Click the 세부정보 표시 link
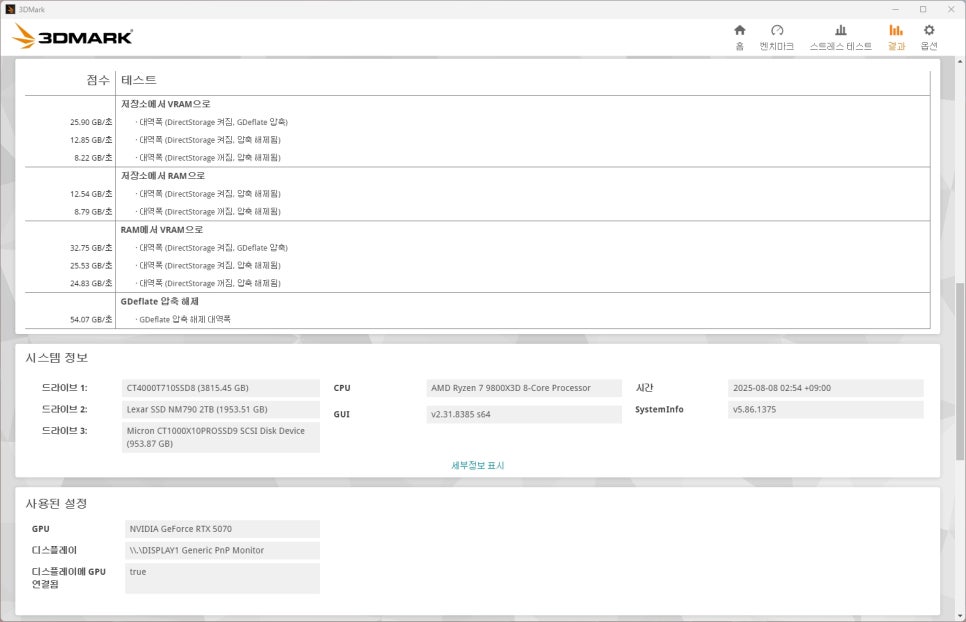The height and width of the screenshot is (622, 966). pos(477,466)
